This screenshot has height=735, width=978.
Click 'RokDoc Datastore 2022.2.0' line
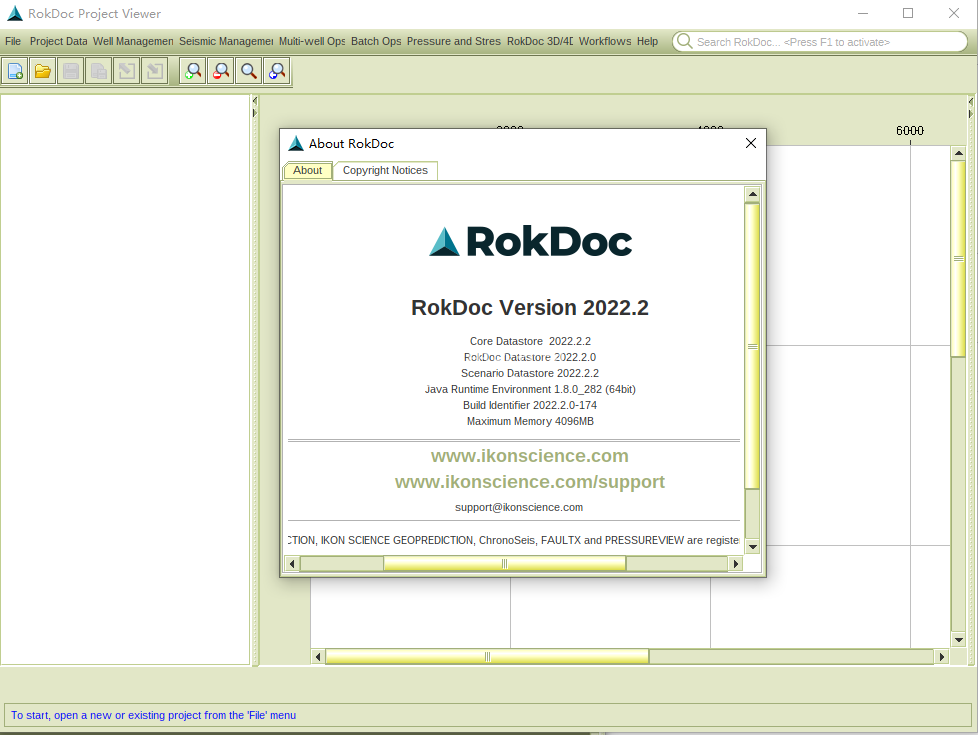pos(530,357)
